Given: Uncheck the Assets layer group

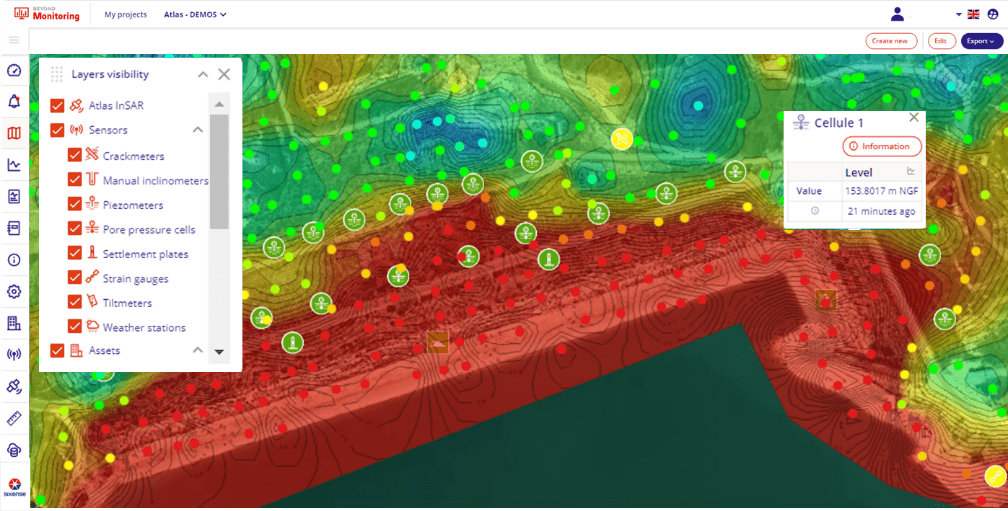Looking at the screenshot, I should click(57, 350).
